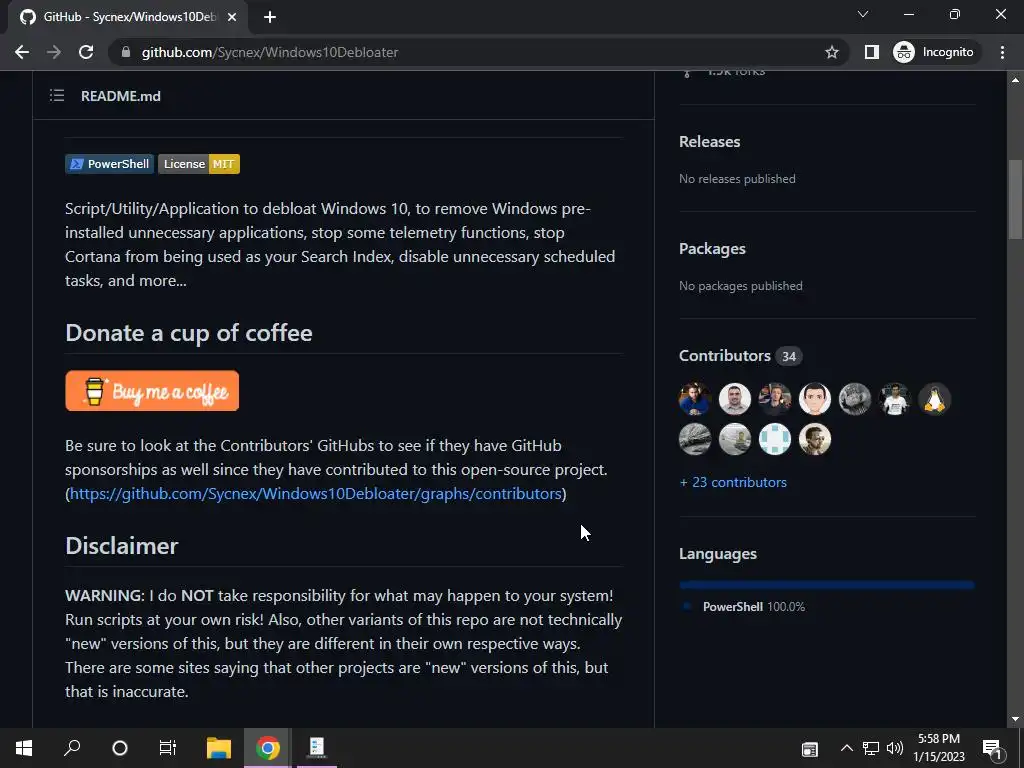Open the side panel icon in Chrome toolbar
Screen dimensions: 1024x768
click(871, 52)
